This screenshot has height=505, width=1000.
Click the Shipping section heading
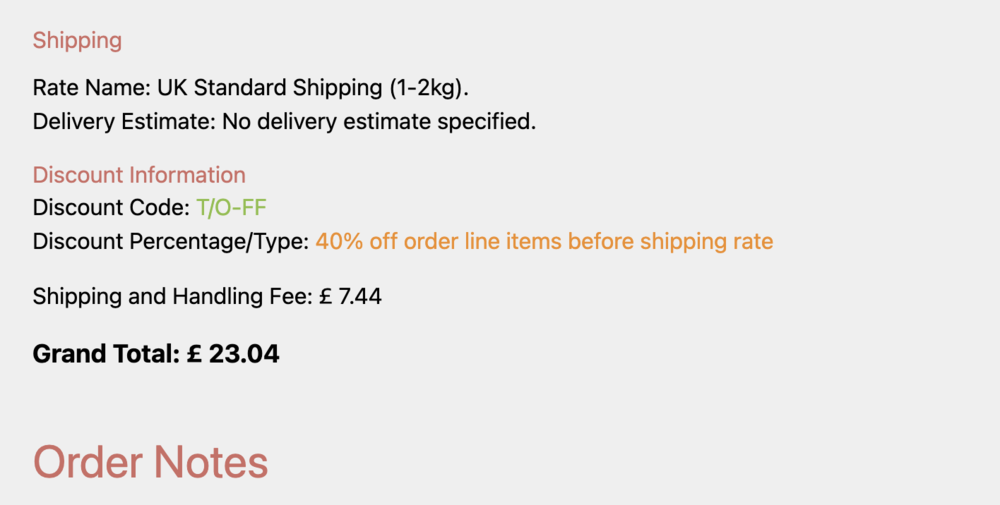click(x=77, y=41)
